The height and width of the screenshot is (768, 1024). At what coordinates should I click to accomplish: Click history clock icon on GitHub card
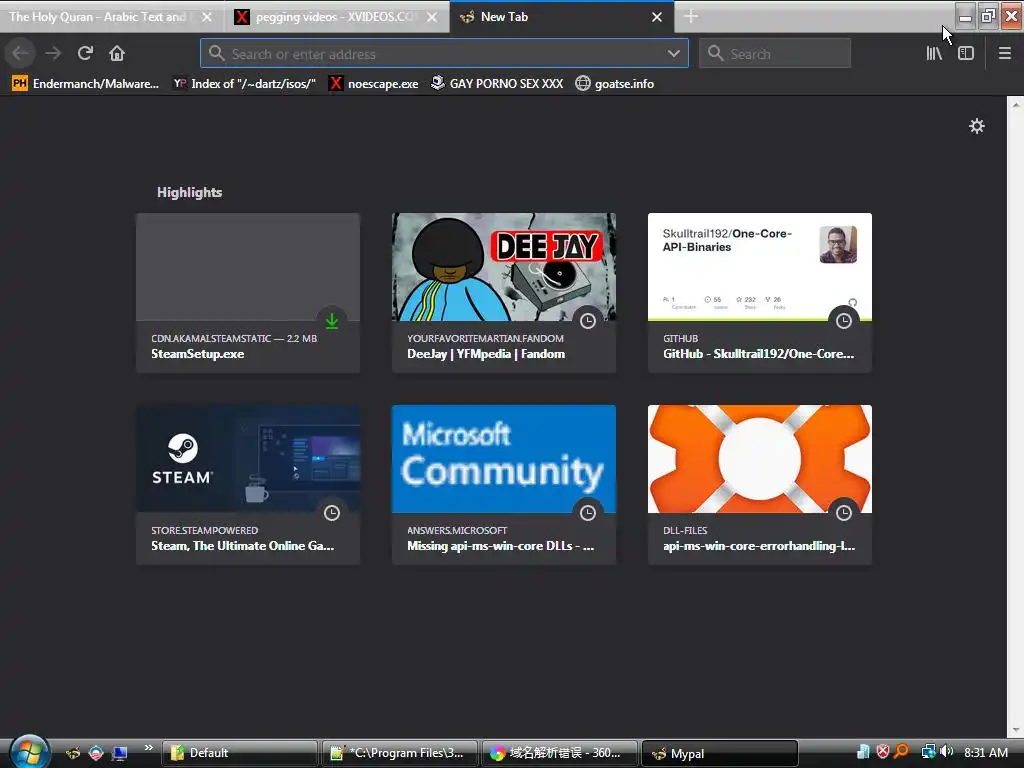tap(844, 321)
